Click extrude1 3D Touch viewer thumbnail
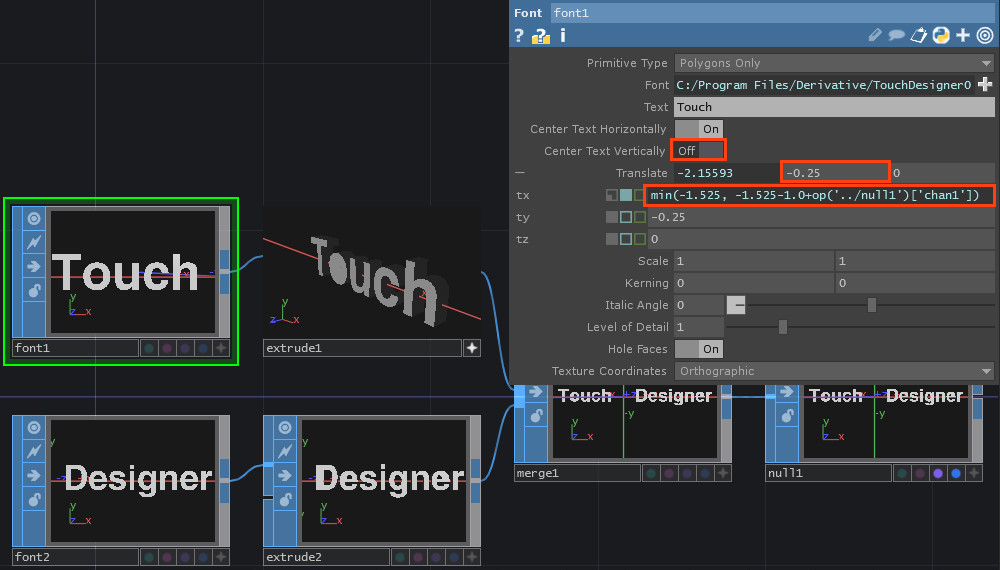 tap(372, 272)
